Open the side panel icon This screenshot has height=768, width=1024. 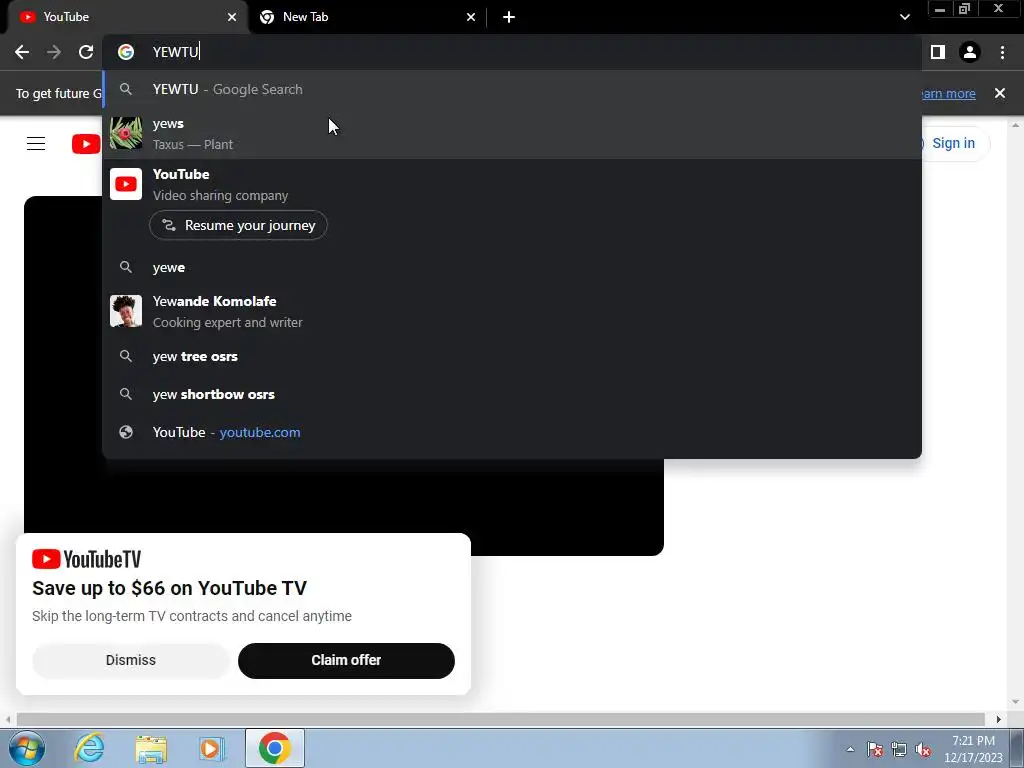click(937, 52)
